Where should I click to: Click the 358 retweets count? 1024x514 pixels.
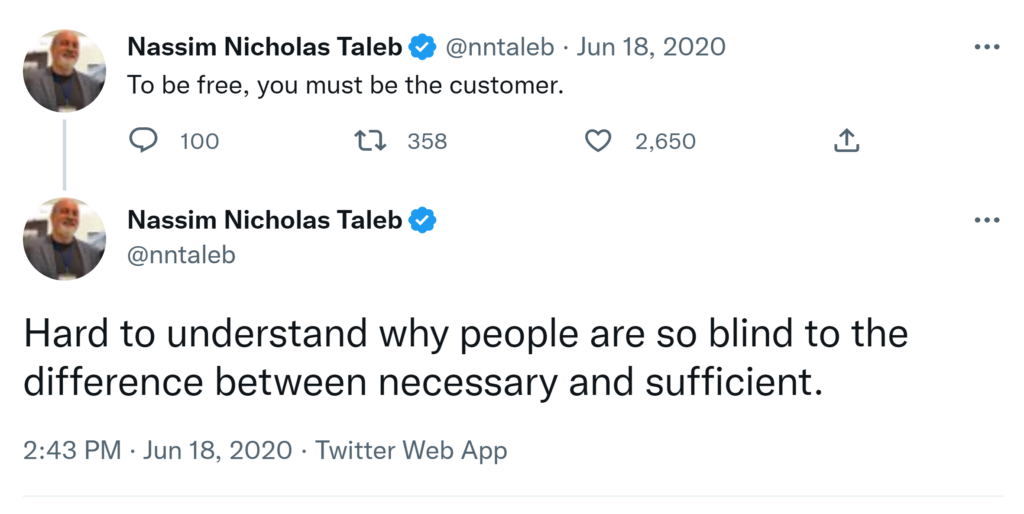427,142
